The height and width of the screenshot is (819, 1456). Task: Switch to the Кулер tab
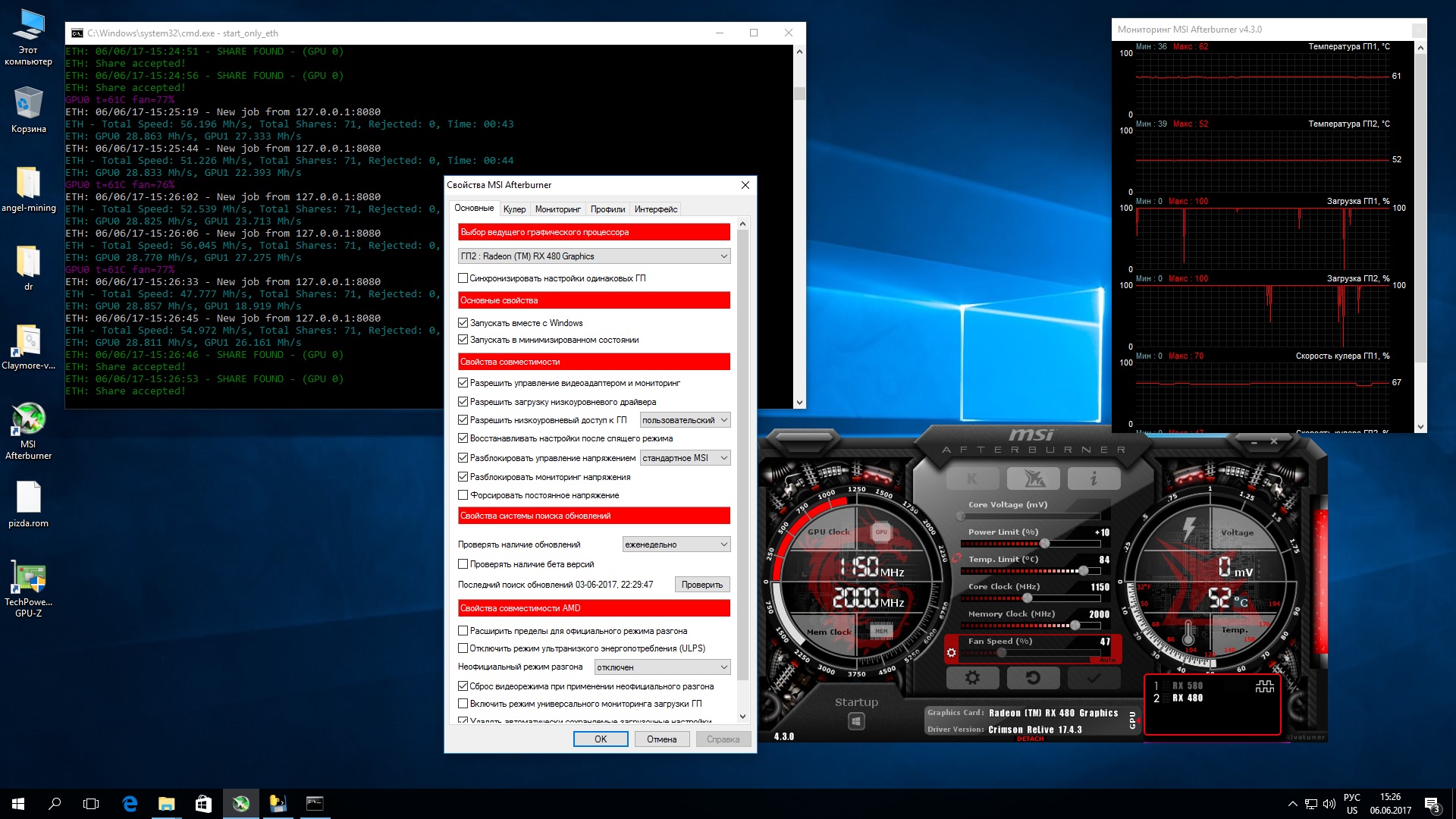coord(514,209)
